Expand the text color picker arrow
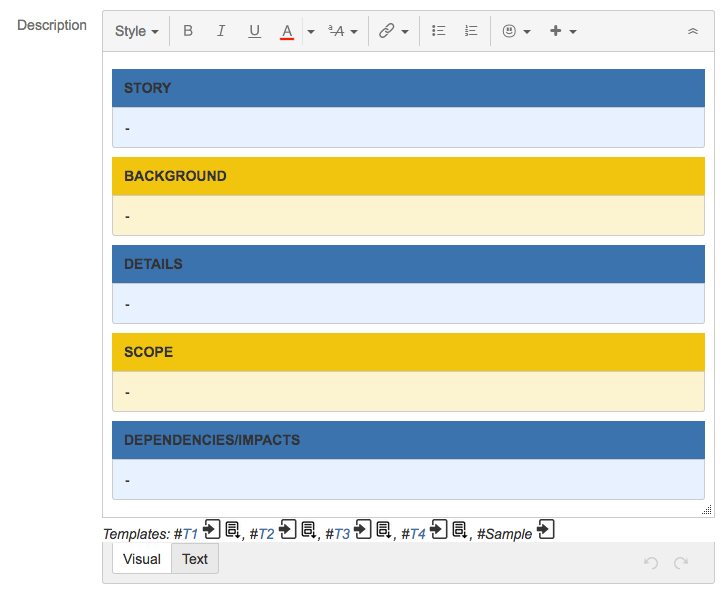Image resolution: width=723 pixels, height=590 pixels. coord(310,31)
